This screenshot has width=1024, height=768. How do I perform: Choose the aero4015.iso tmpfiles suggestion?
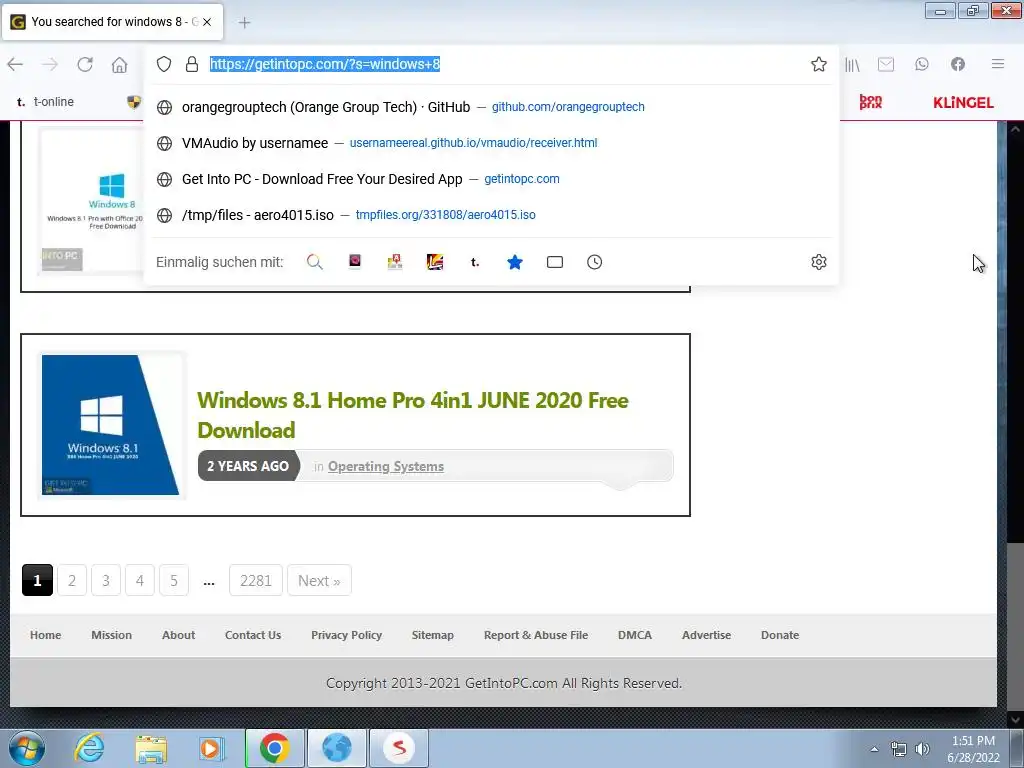click(491, 215)
